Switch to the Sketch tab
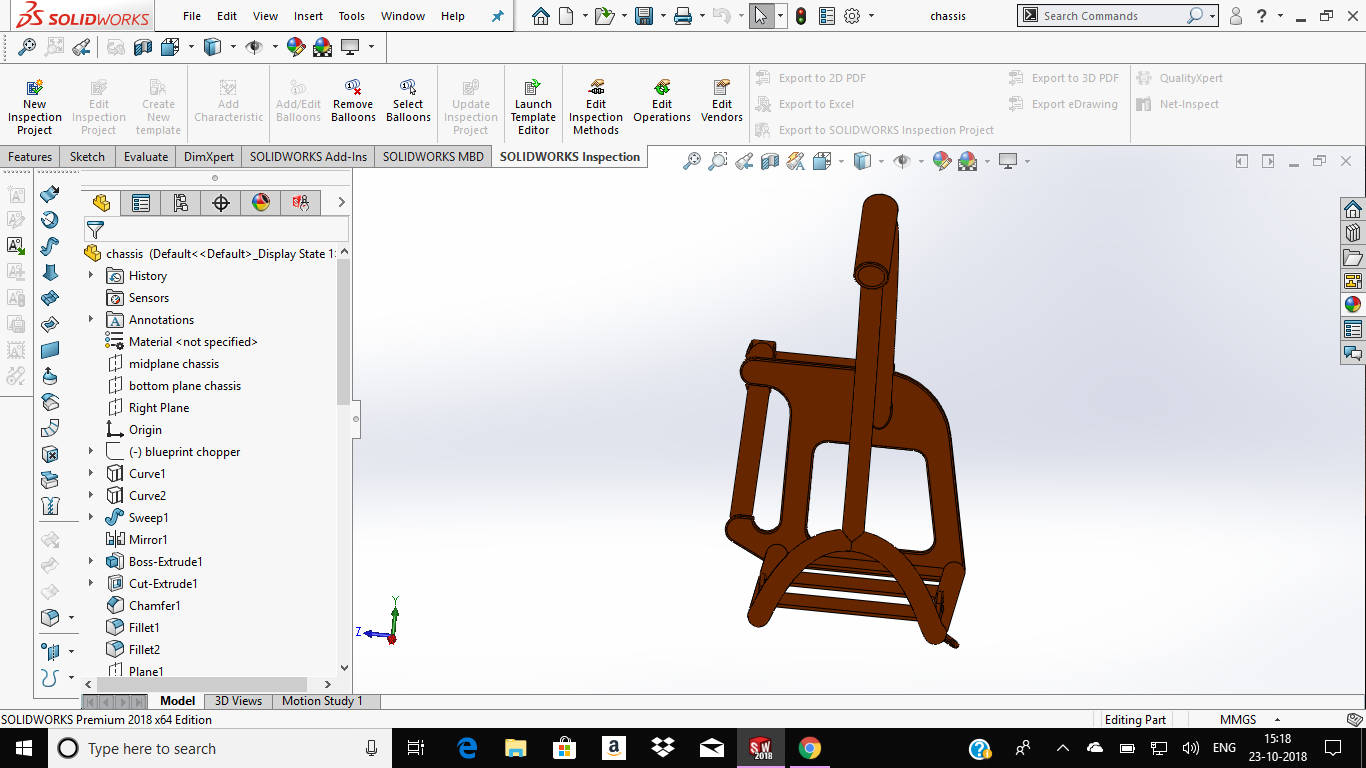 (x=87, y=156)
